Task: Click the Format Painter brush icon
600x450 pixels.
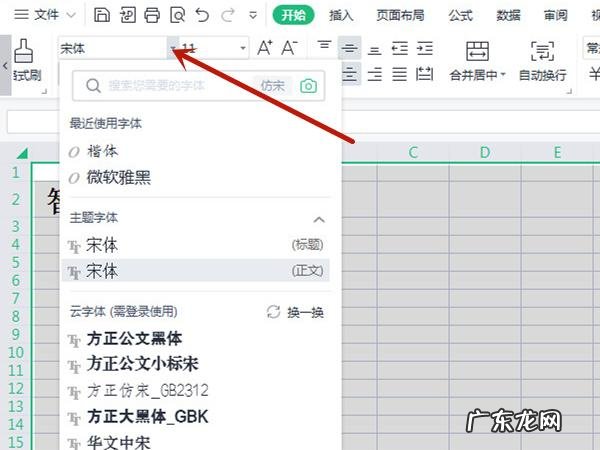Action: point(24,51)
